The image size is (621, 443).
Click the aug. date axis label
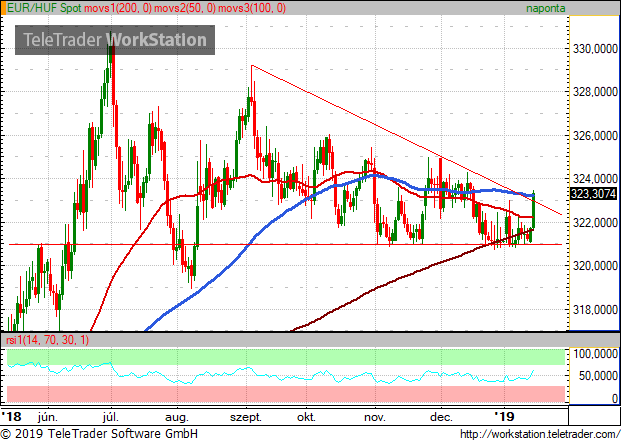pos(177,417)
